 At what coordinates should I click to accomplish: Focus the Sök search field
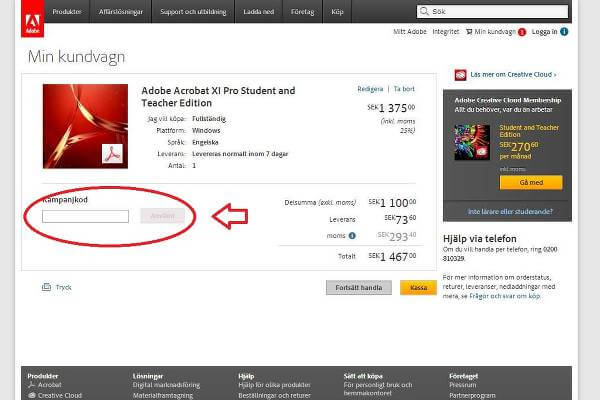click(x=492, y=11)
